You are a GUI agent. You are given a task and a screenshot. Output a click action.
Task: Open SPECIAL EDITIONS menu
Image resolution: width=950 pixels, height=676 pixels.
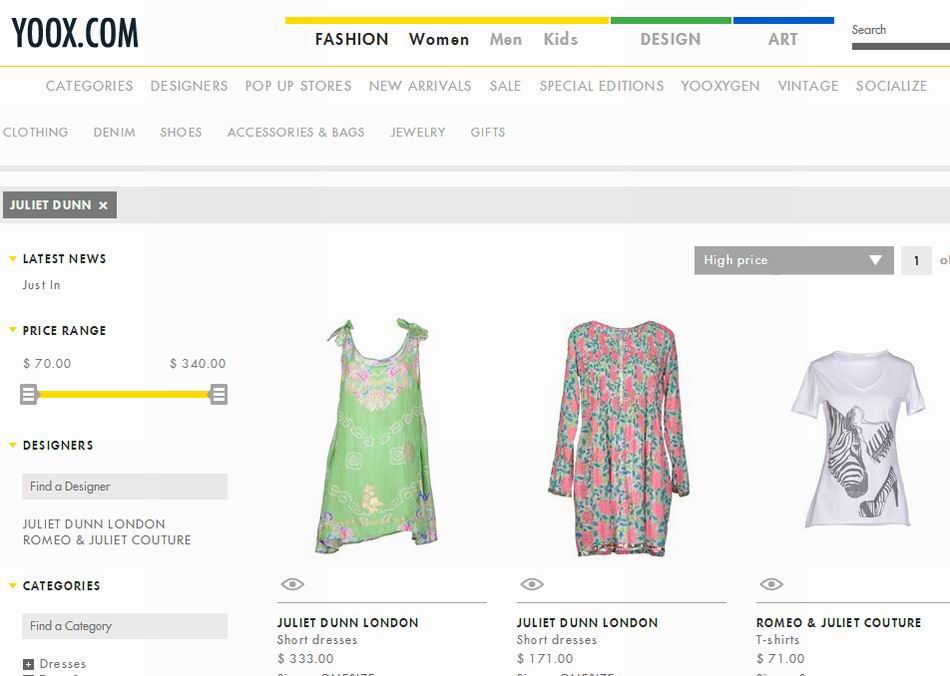[602, 86]
